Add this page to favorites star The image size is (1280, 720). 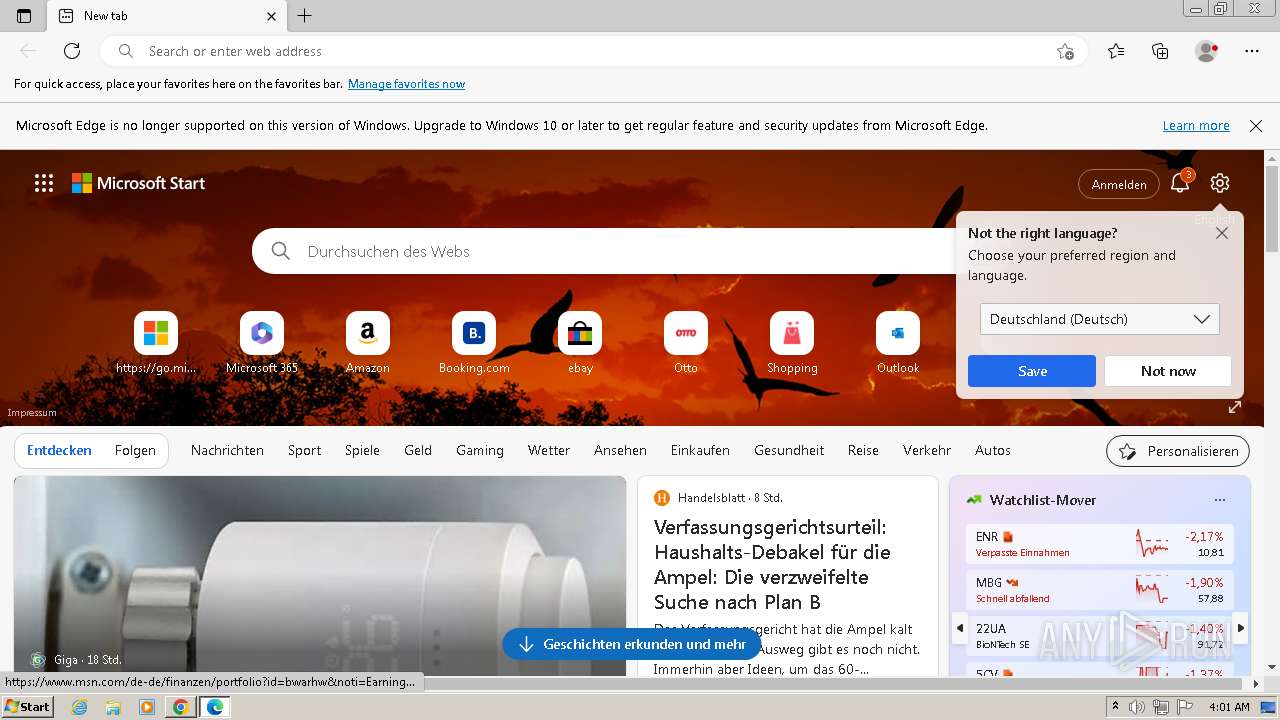click(x=1065, y=51)
